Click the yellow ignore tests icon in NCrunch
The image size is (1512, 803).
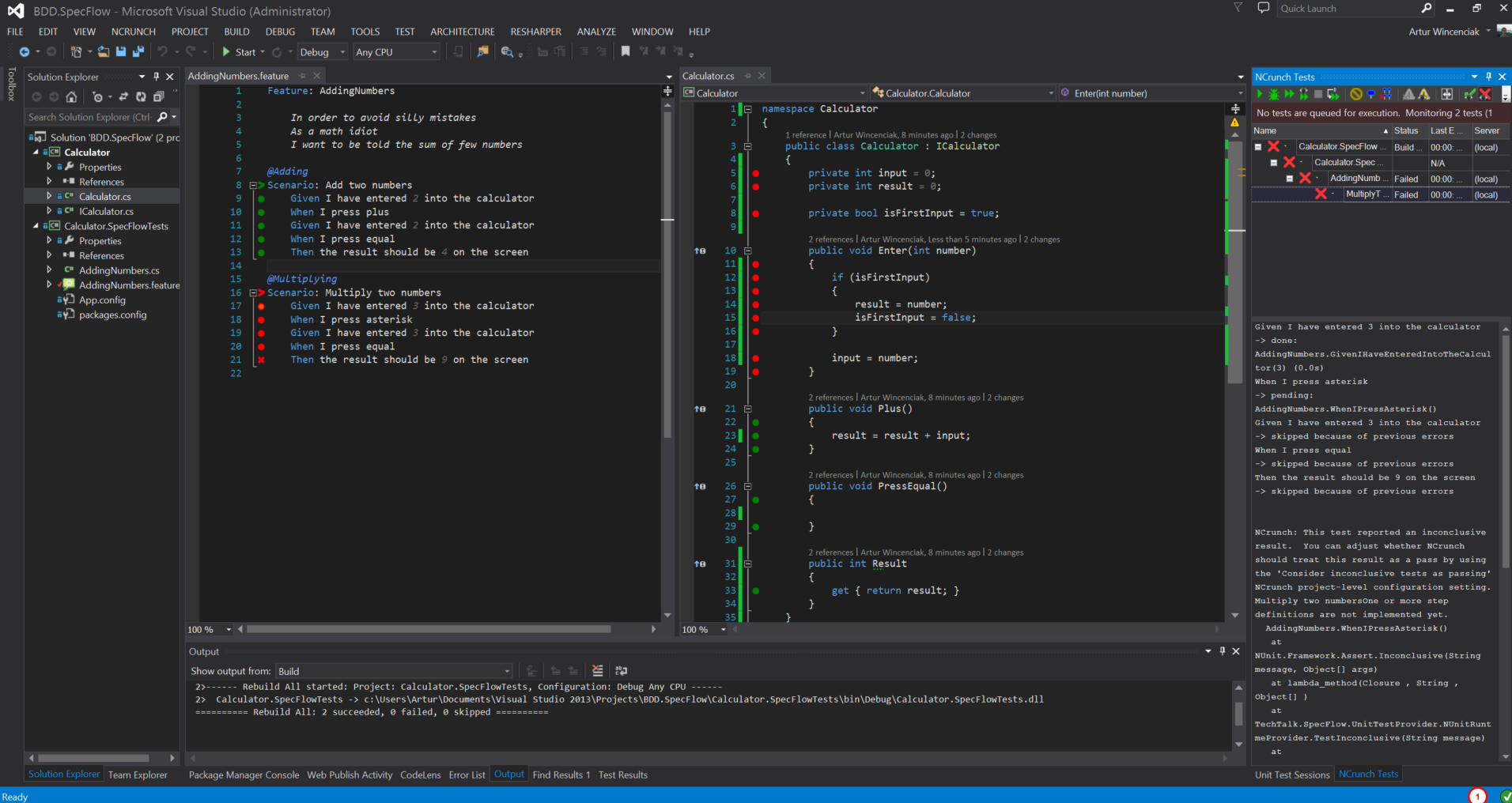(1355, 94)
